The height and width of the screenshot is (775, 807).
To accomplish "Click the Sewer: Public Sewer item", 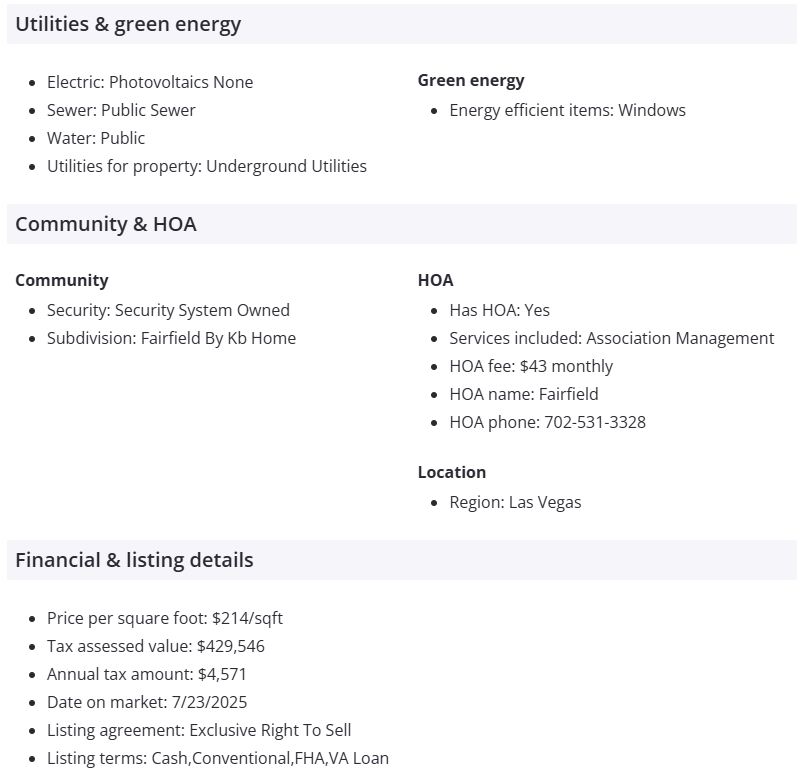I will point(121,110).
